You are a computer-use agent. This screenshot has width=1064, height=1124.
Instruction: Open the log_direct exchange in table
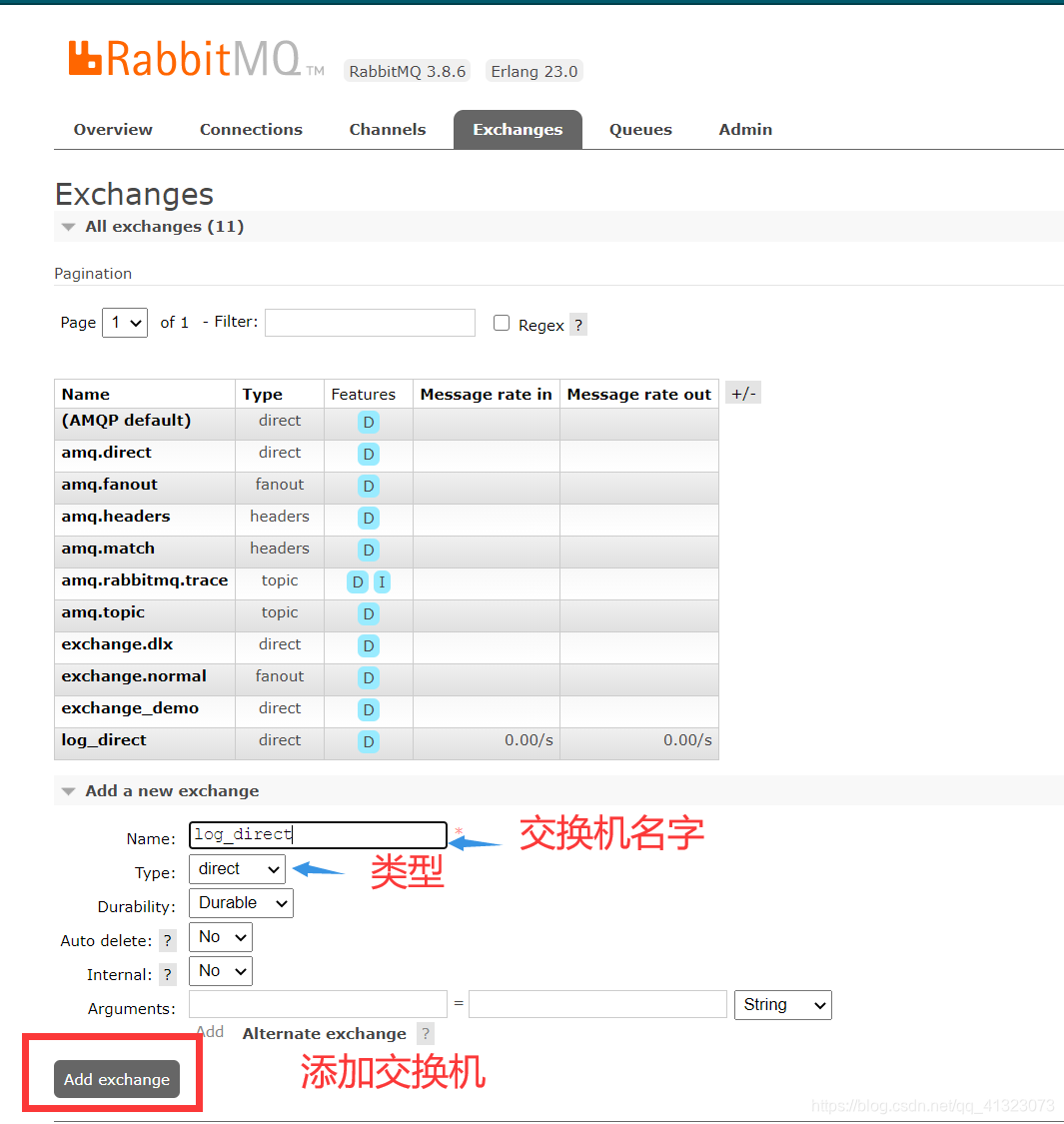(103, 739)
